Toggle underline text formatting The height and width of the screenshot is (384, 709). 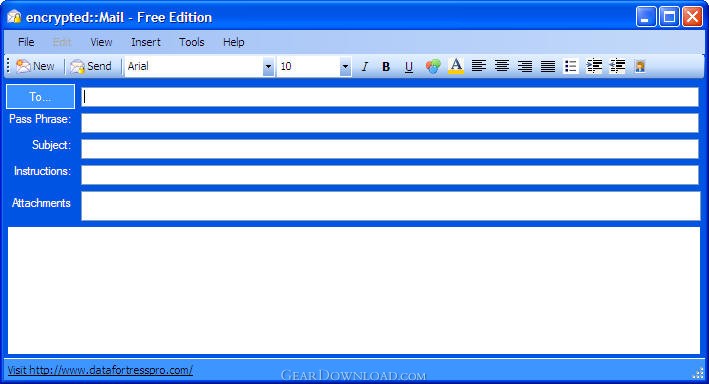click(x=409, y=66)
